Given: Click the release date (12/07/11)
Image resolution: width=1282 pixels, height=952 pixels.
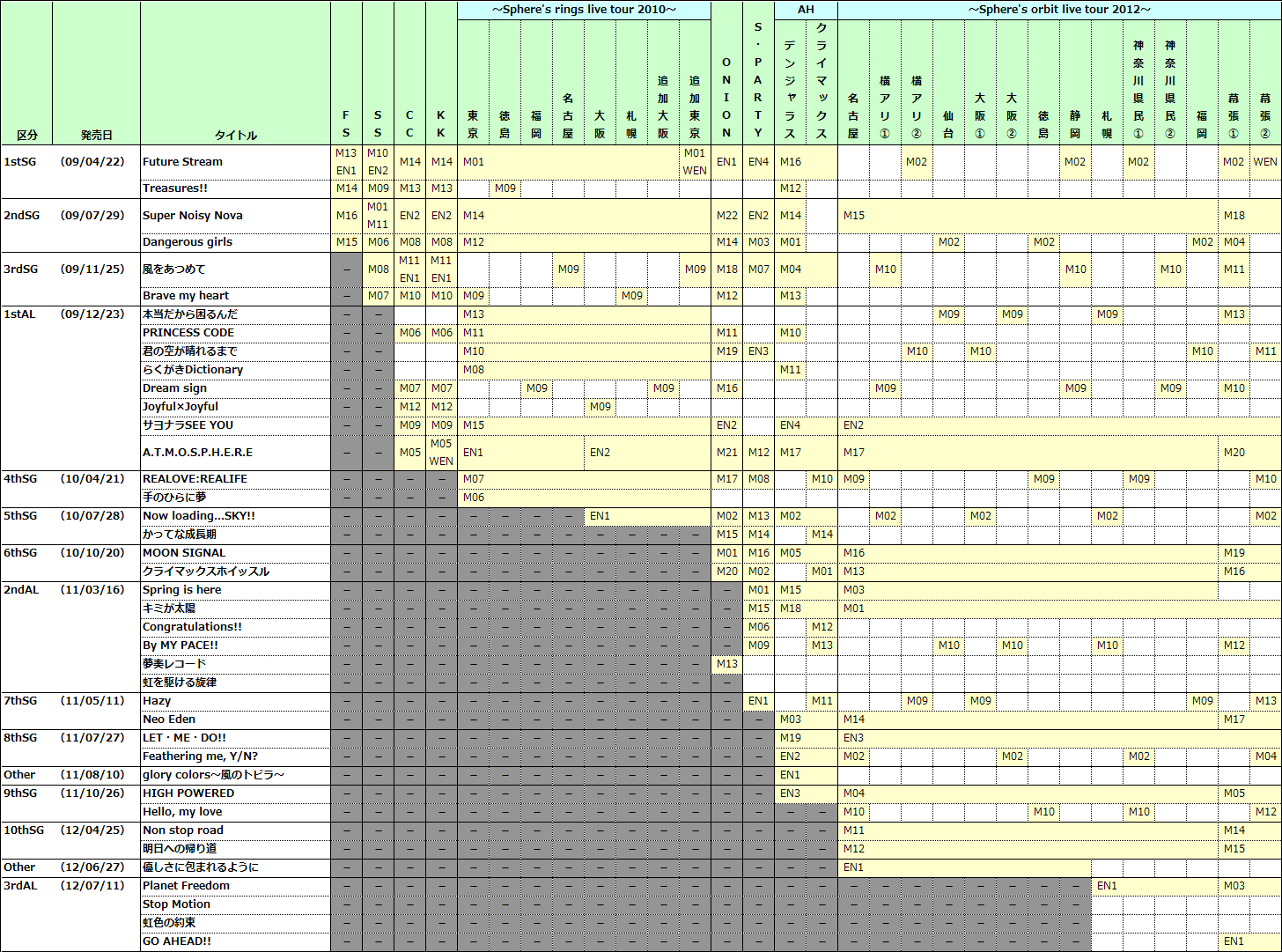Looking at the screenshot, I should (x=92, y=886).
